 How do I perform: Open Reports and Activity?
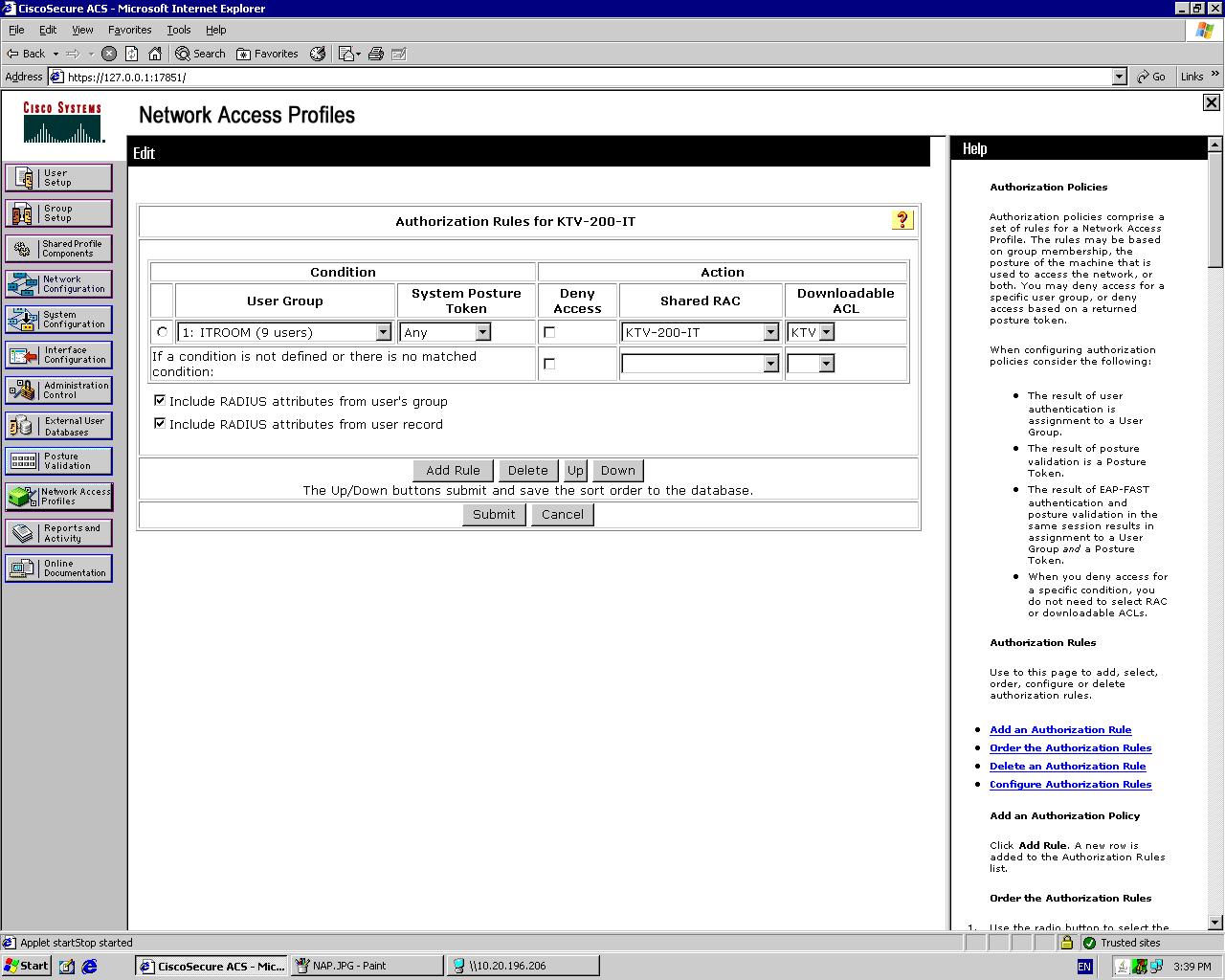[58, 533]
